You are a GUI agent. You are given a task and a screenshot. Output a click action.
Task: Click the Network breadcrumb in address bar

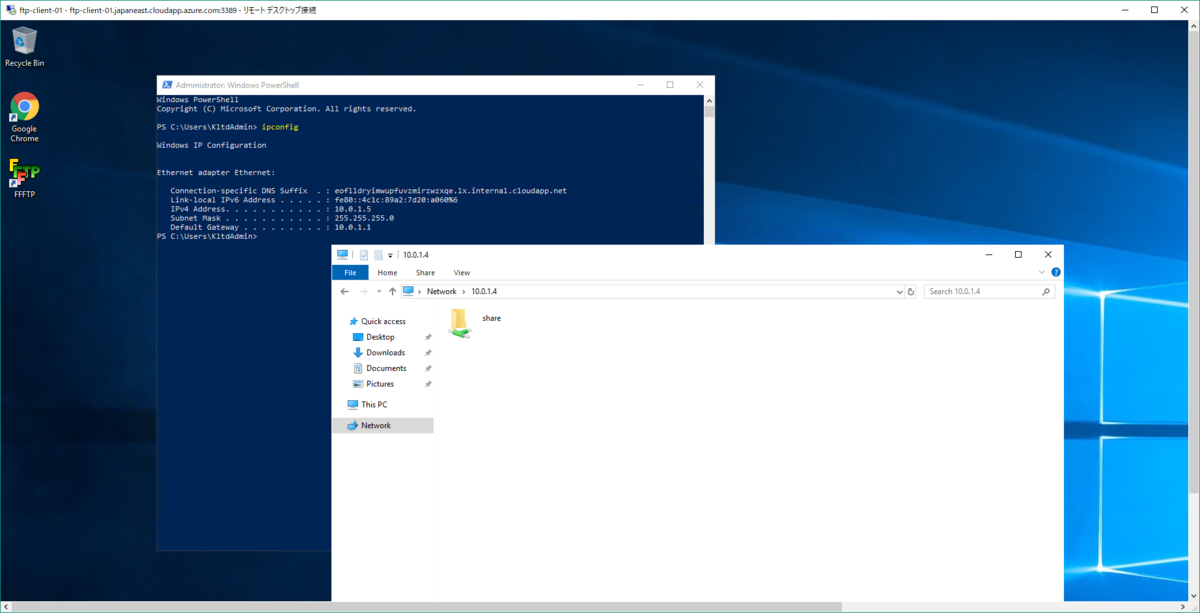click(441, 291)
